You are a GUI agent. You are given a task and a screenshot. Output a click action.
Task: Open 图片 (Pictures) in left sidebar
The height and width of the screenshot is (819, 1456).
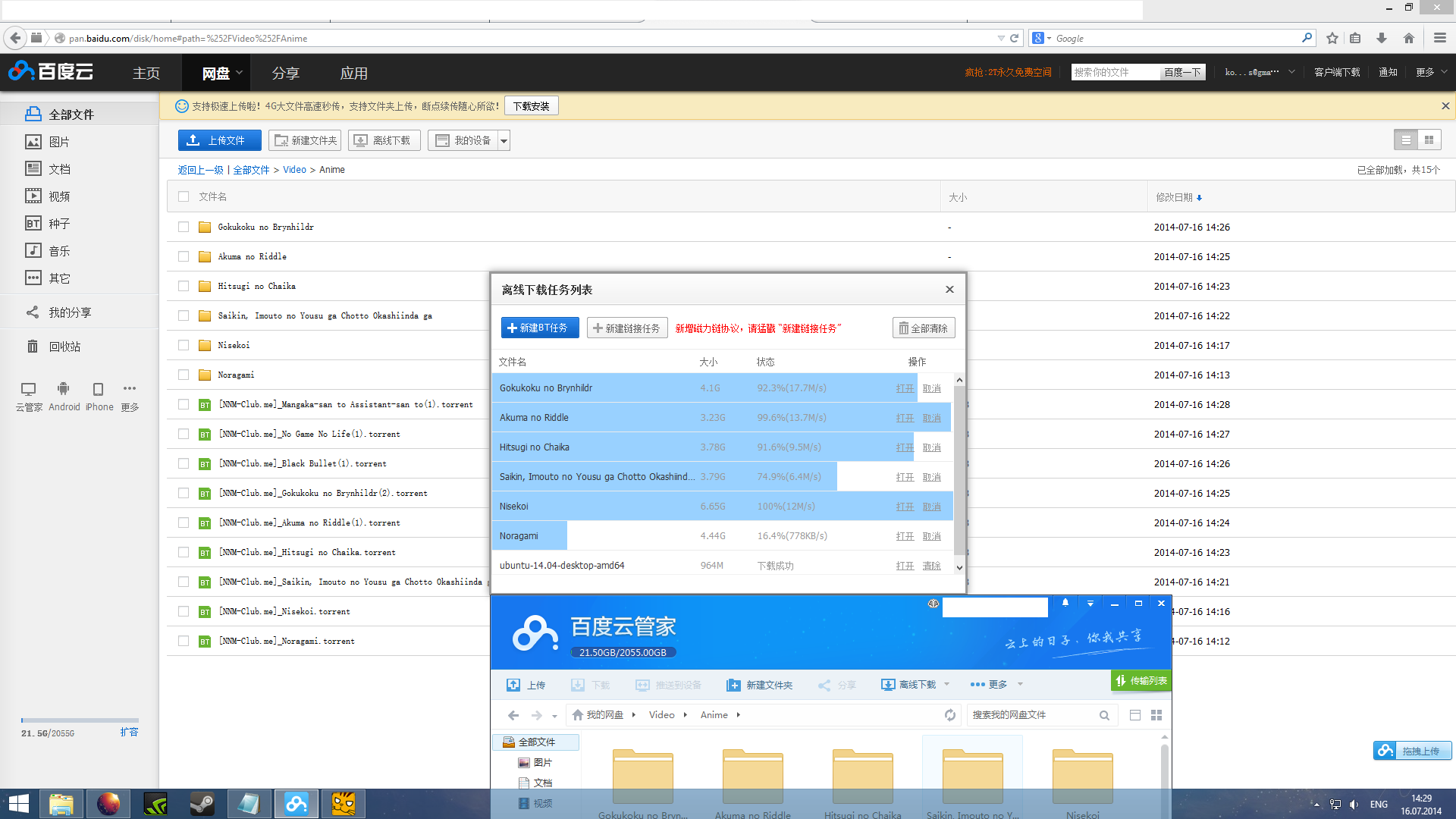48,142
